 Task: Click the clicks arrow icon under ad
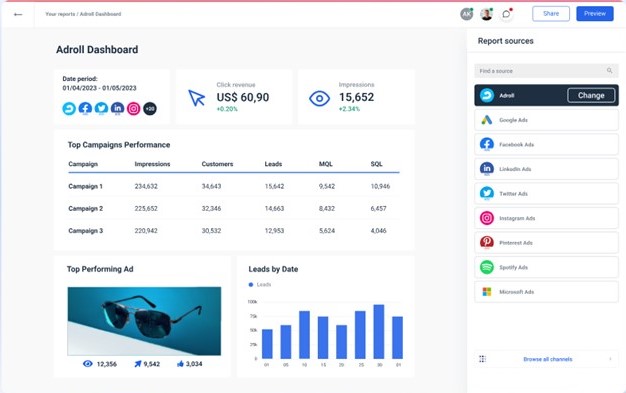[x=138, y=364]
